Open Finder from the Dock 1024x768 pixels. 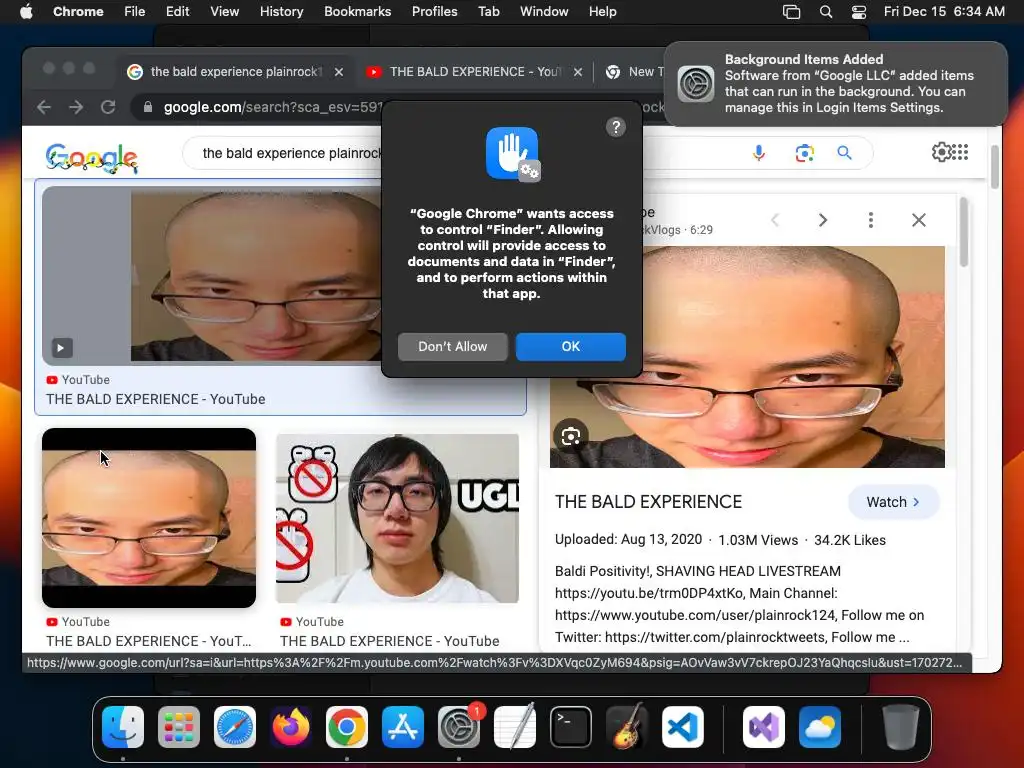pos(123,727)
